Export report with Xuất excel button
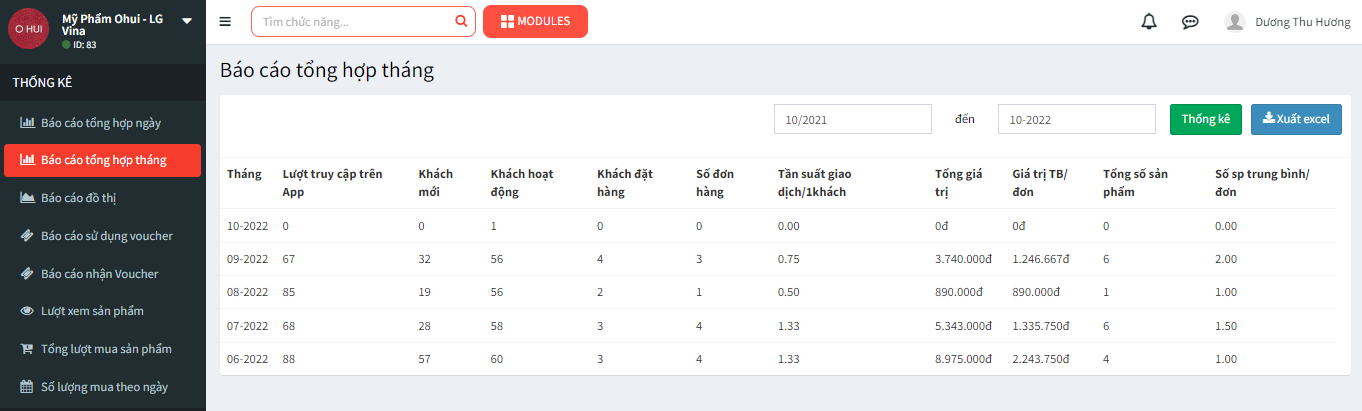The width and height of the screenshot is (1362, 411). [x=1296, y=119]
